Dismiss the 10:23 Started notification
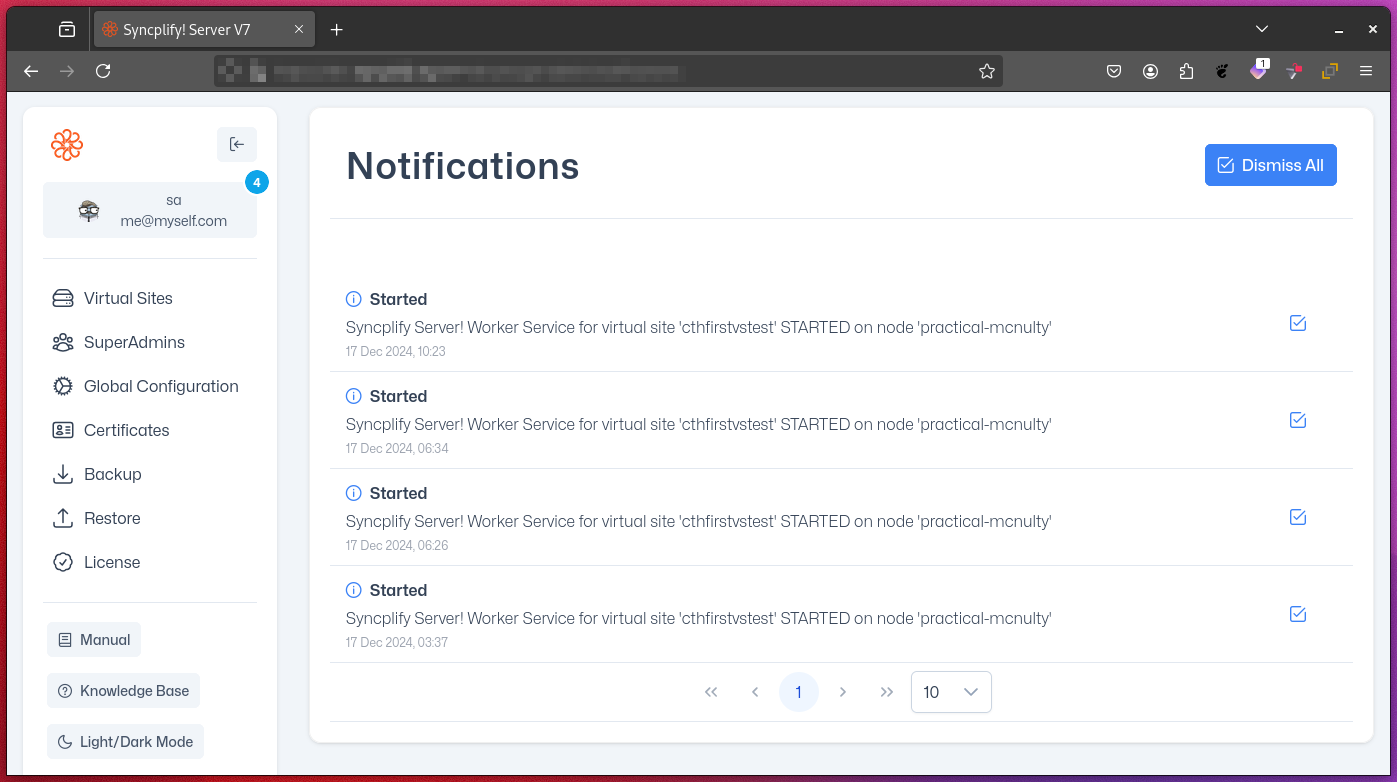 [1297, 323]
